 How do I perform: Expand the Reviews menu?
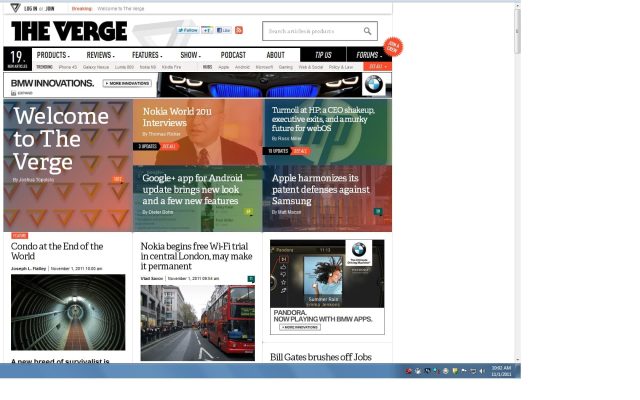[x=100, y=55]
